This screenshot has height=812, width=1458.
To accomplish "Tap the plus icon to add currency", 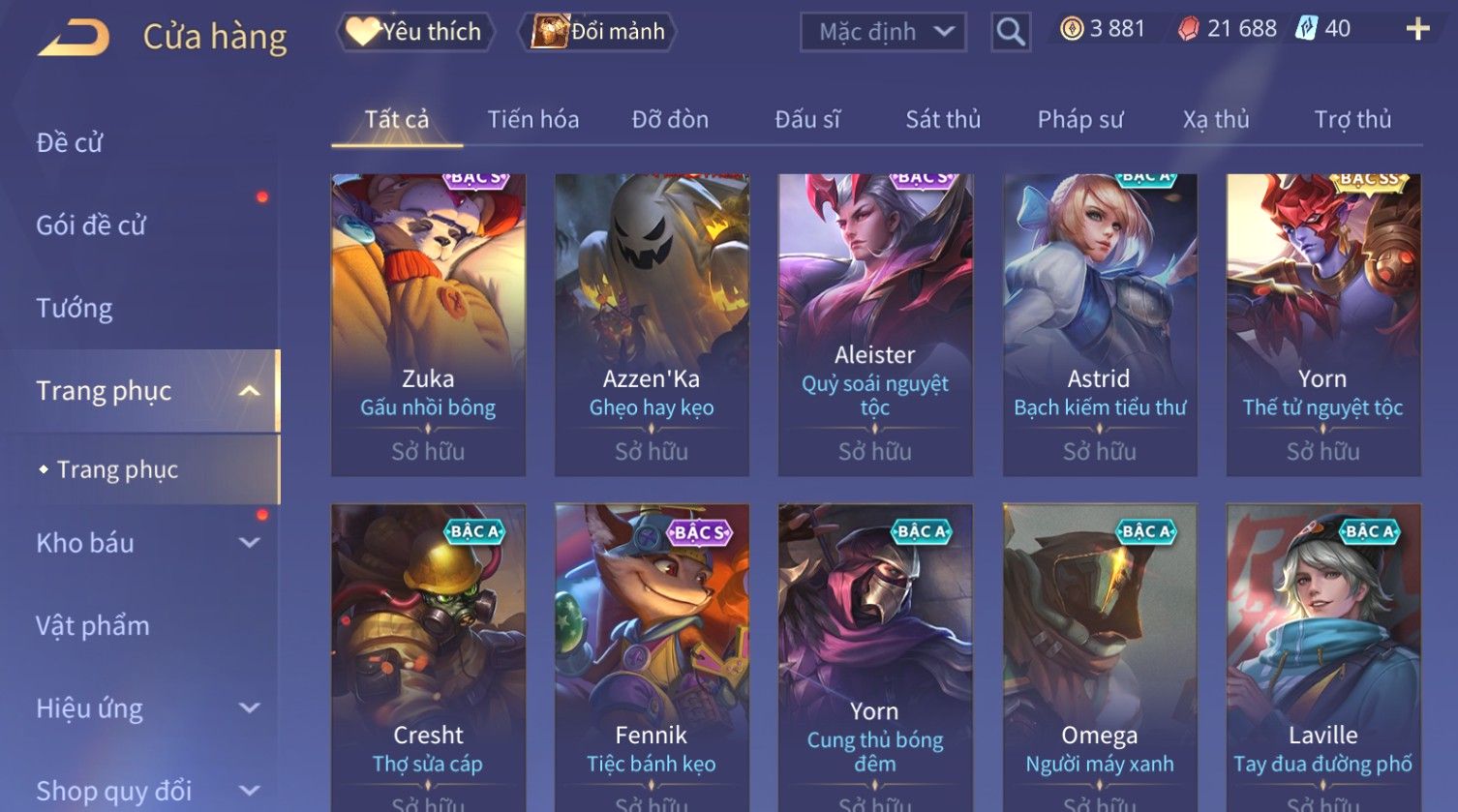I will (1417, 29).
